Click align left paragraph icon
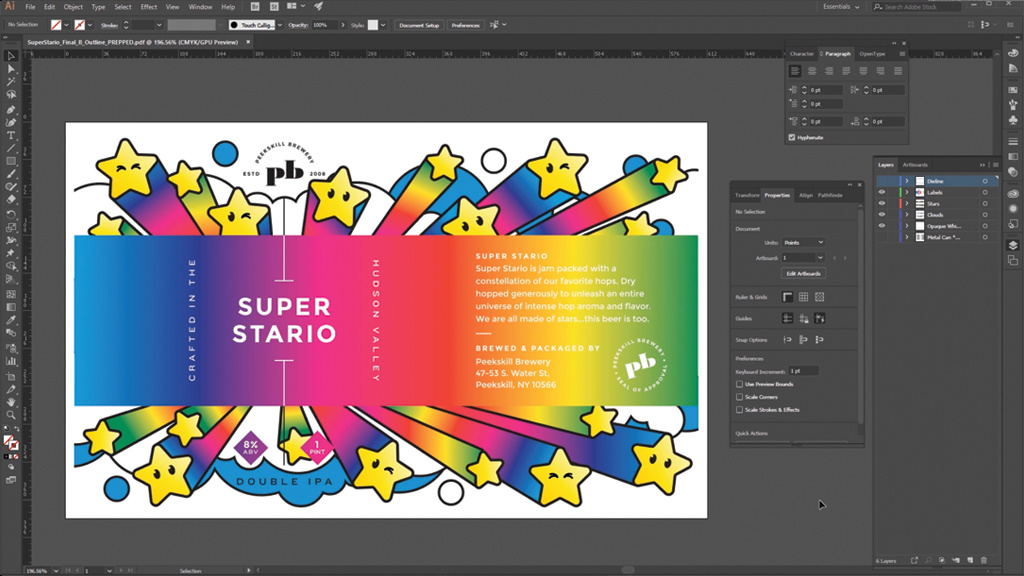Viewport: 1024px width, 576px height. 795,71
